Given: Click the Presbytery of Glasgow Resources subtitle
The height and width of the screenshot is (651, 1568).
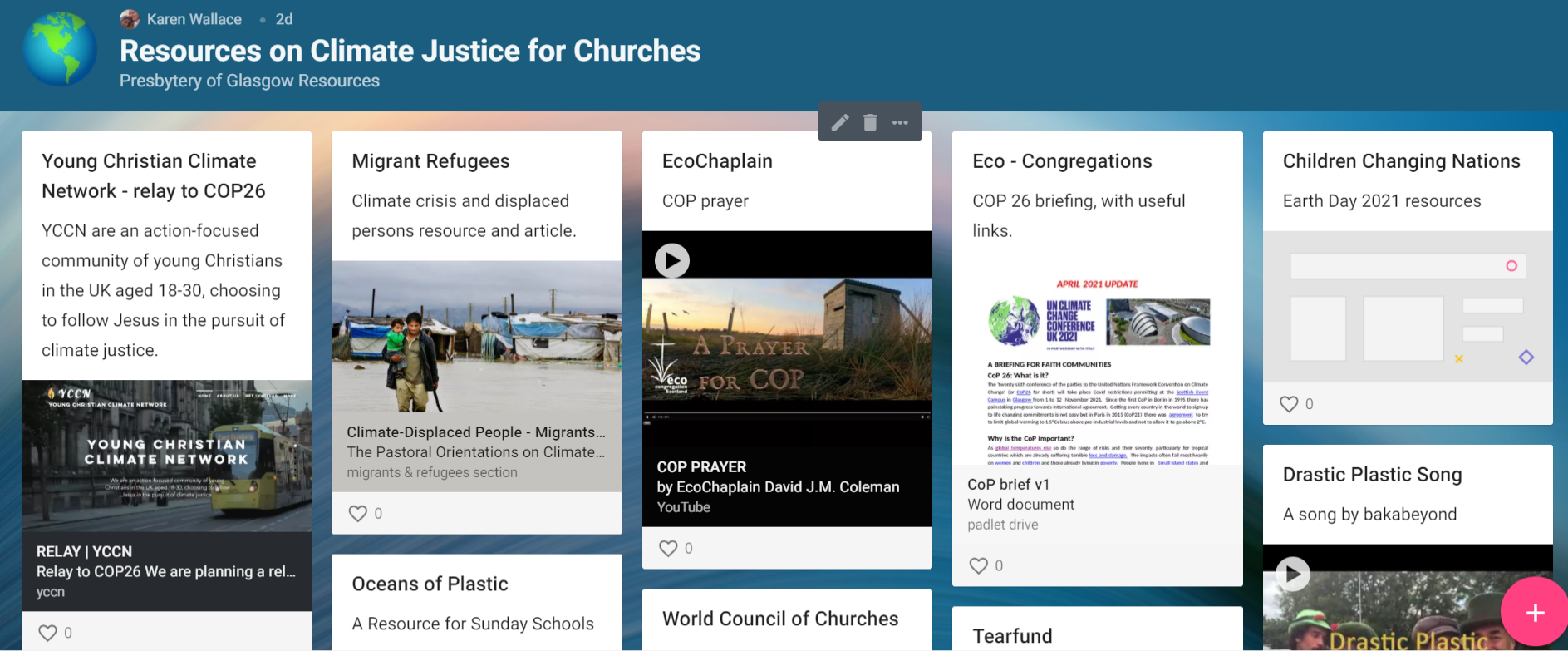Looking at the screenshot, I should pos(249,81).
